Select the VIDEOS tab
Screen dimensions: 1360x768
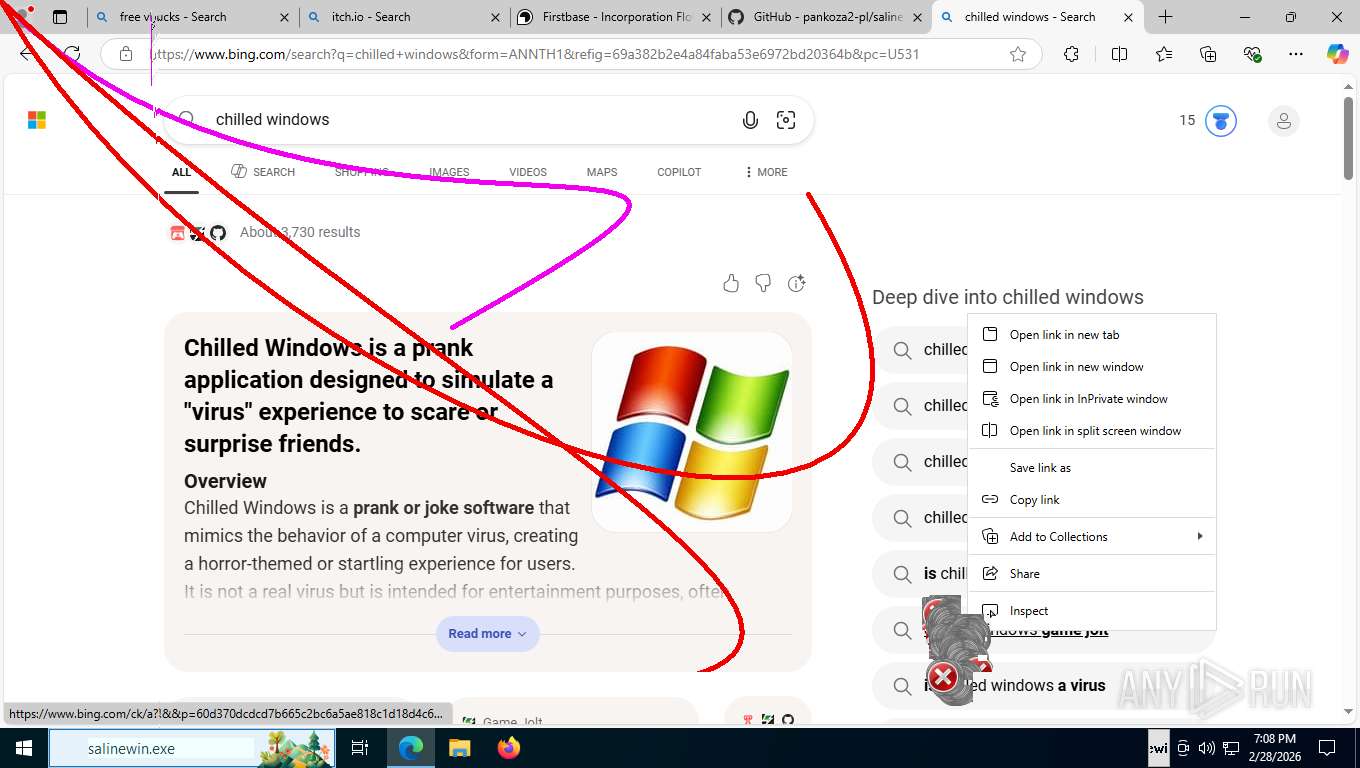(x=528, y=172)
